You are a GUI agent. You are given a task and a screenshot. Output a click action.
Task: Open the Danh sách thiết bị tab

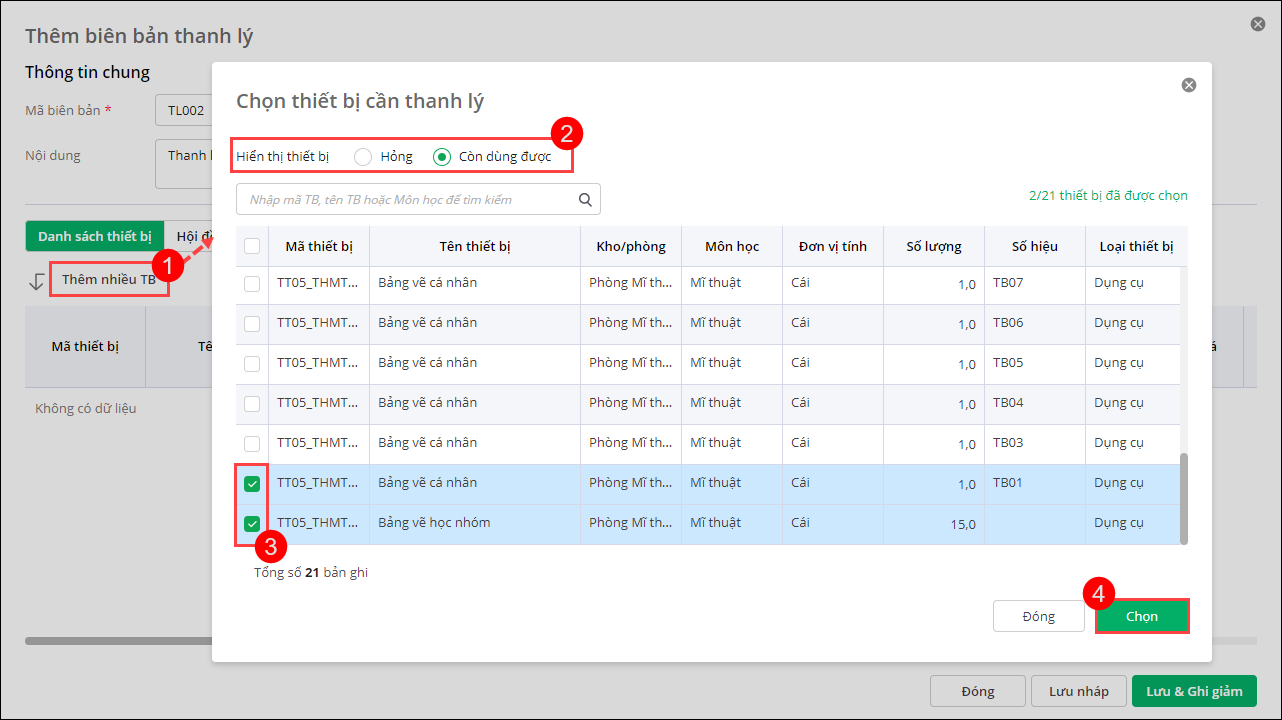(94, 236)
